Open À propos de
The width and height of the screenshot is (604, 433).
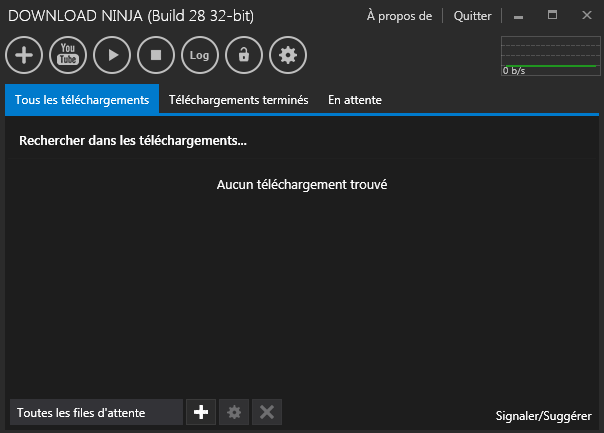click(399, 16)
